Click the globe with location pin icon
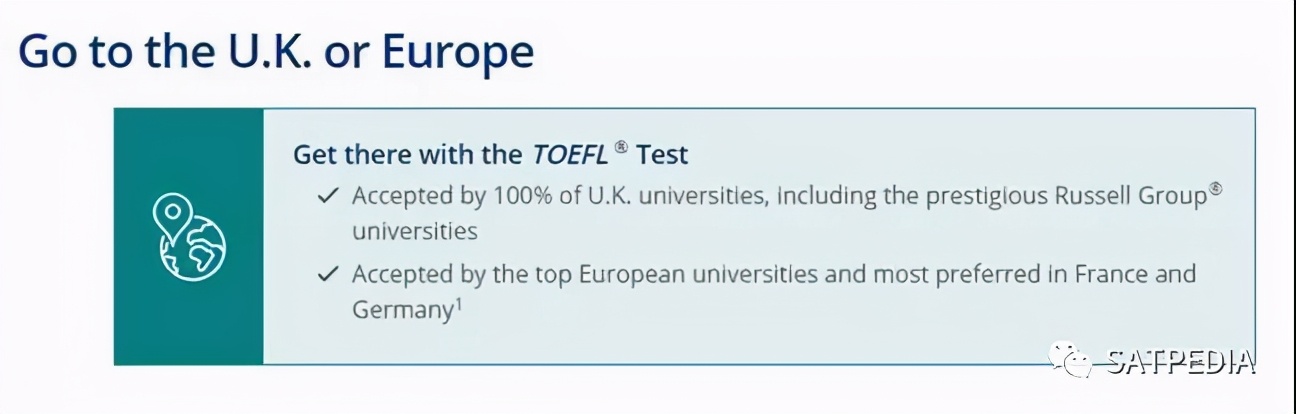This screenshot has width=1296, height=414. (189, 236)
